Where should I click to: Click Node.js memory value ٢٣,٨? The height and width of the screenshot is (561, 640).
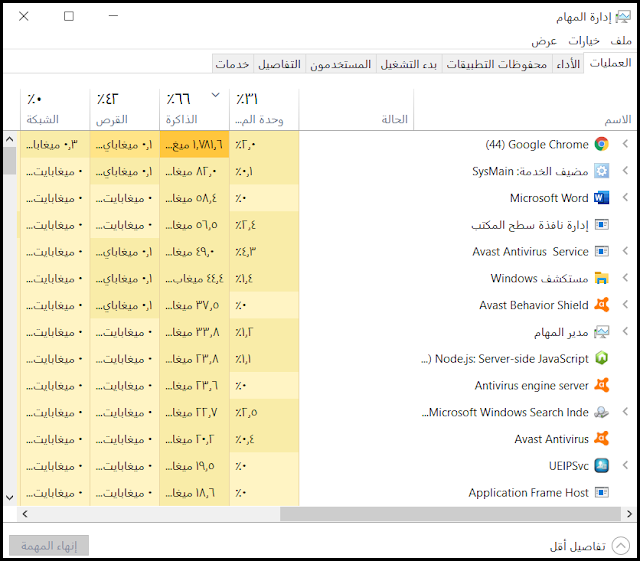pyautogui.click(x=194, y=359)
